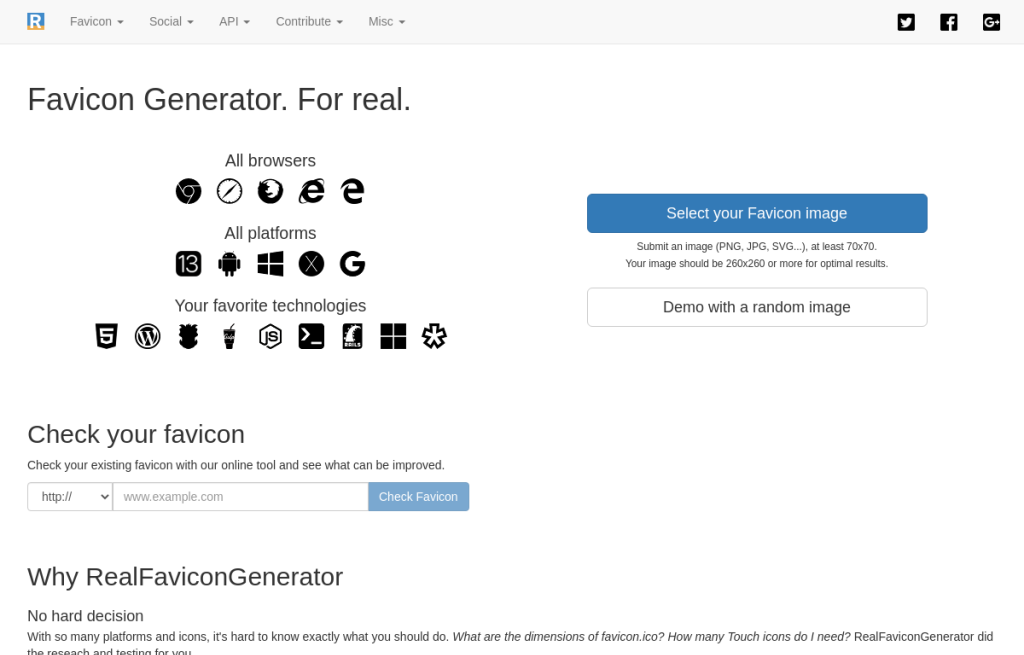The image size is (1024, 655).
Task: Open the Google Plus icon
Action: tap(991, 22)
